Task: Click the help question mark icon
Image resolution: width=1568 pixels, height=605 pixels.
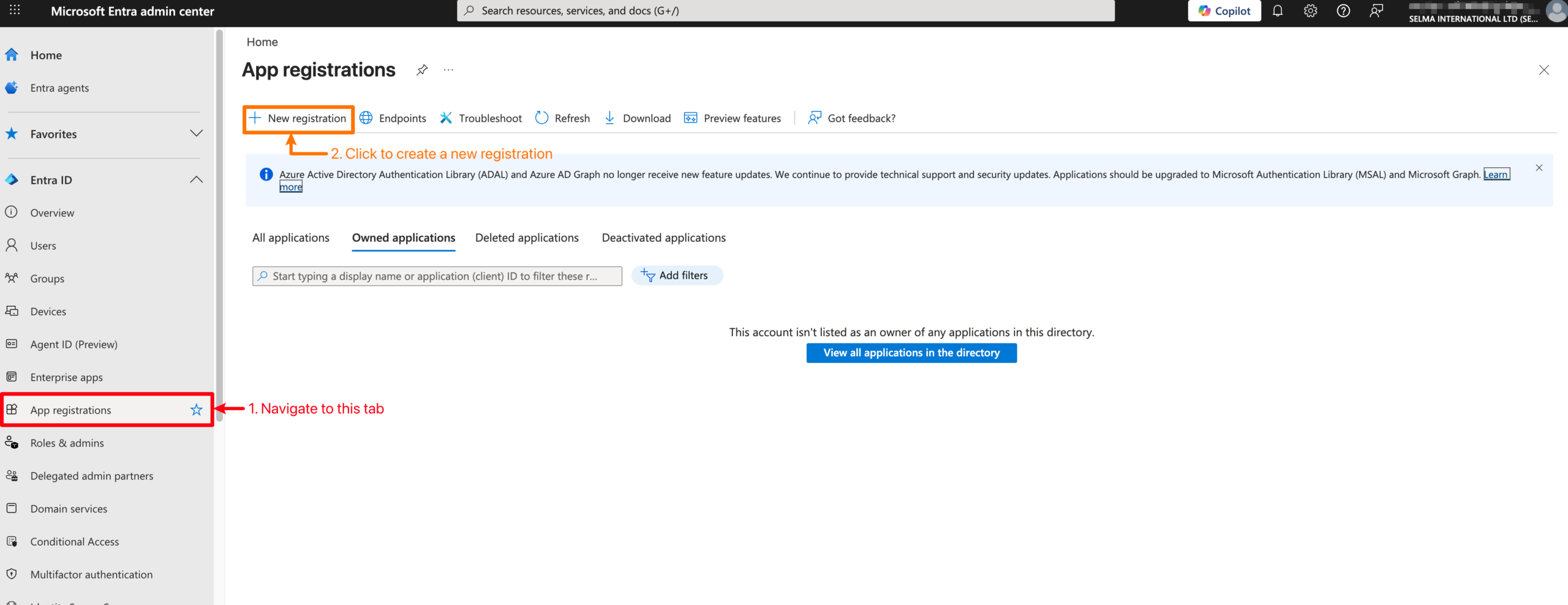Action: pos(1343,11)
